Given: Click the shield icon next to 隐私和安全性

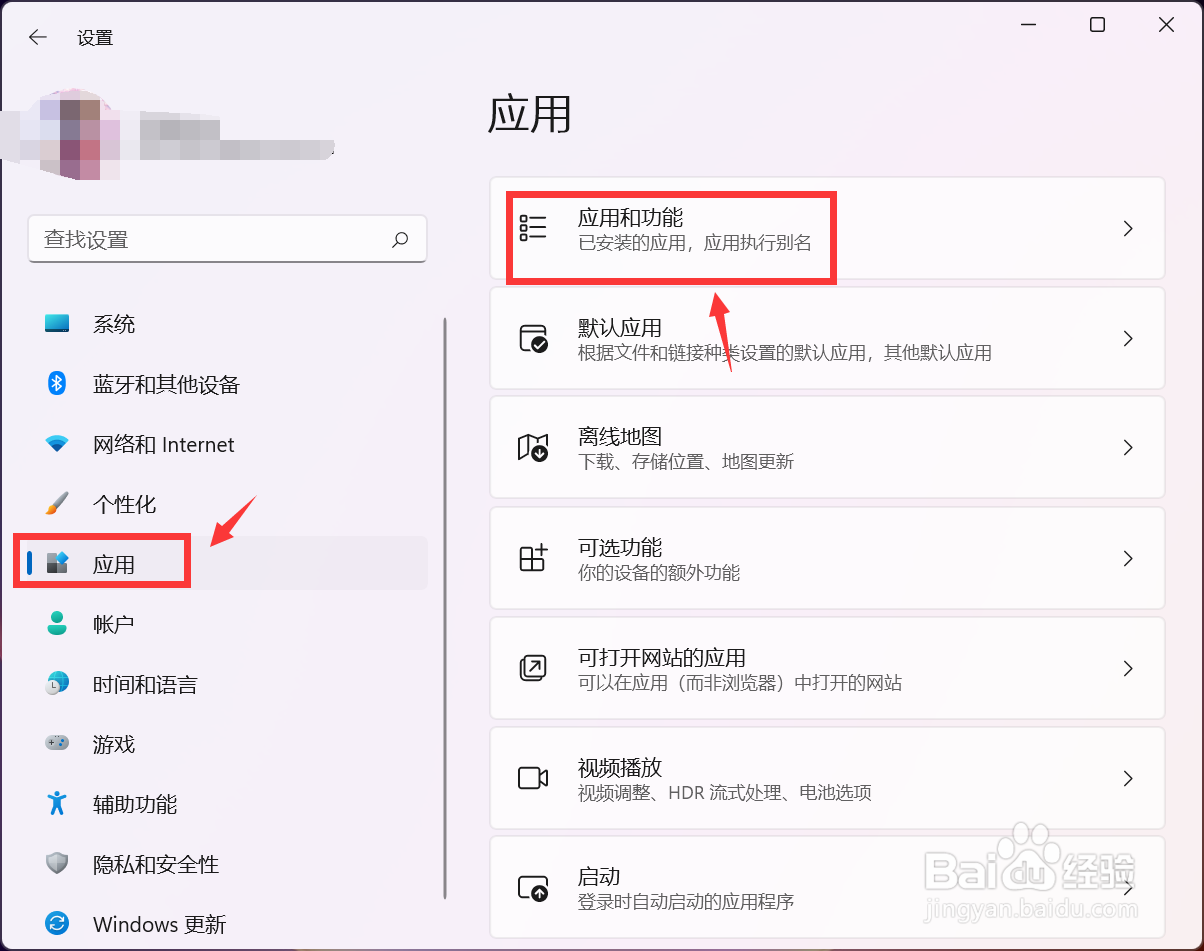Looking at the screenshot, I should [x=57, y=864].
